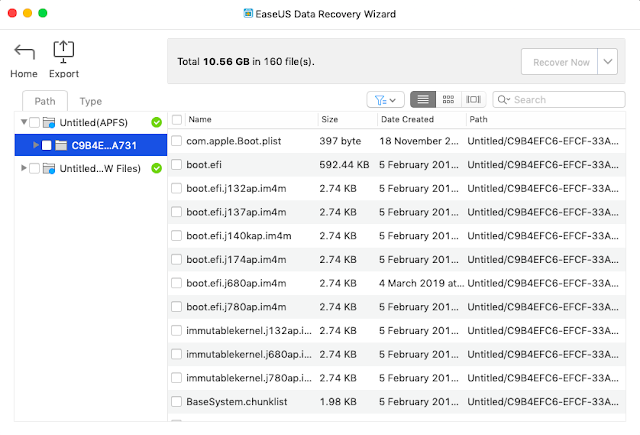Image resolution: width=640 pixels, height=435 pixels.
Task: Check the boot.efi file checkbox
Action: pos(176,164)
